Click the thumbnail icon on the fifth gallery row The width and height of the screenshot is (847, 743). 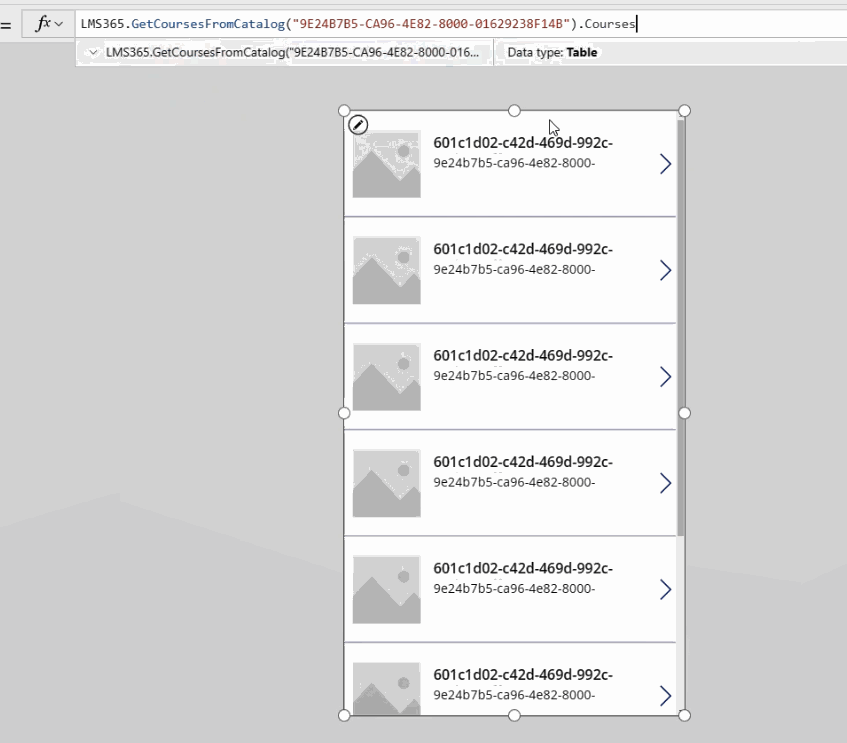(x=386, y=589)
